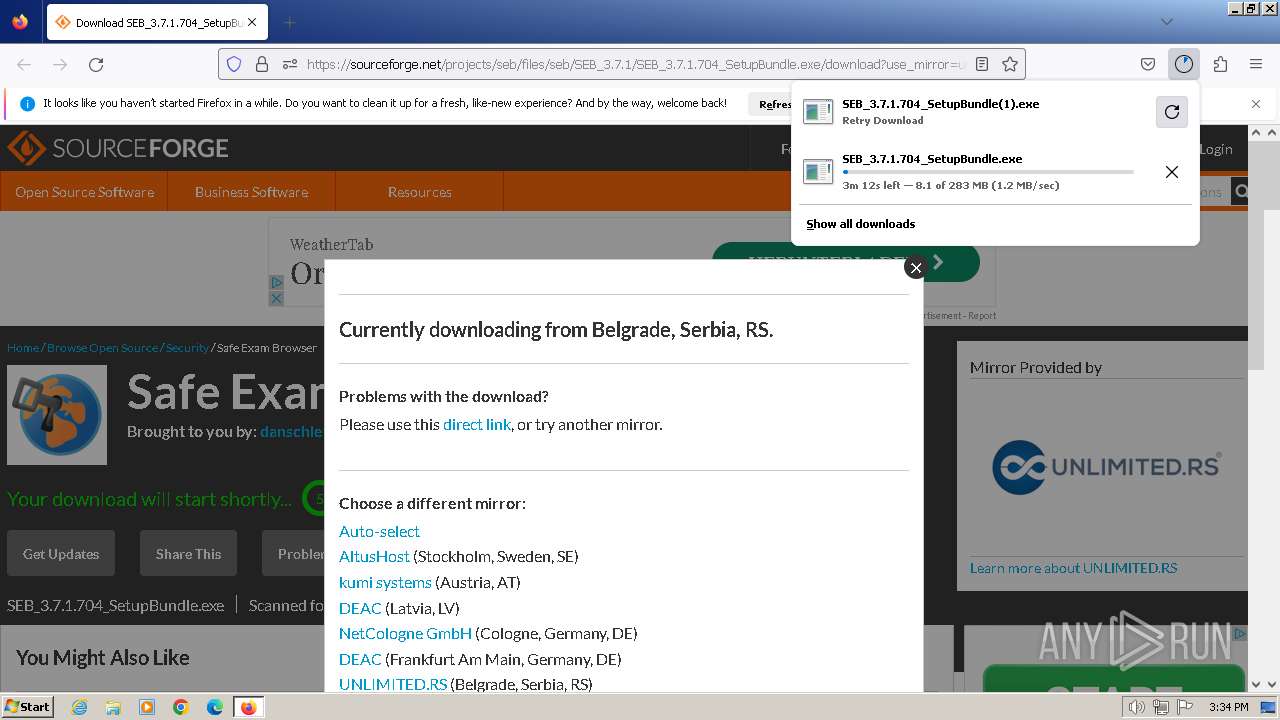Choose the DEAC Latvia mirror
1280x720 pixels.
(x=360, y=608)
